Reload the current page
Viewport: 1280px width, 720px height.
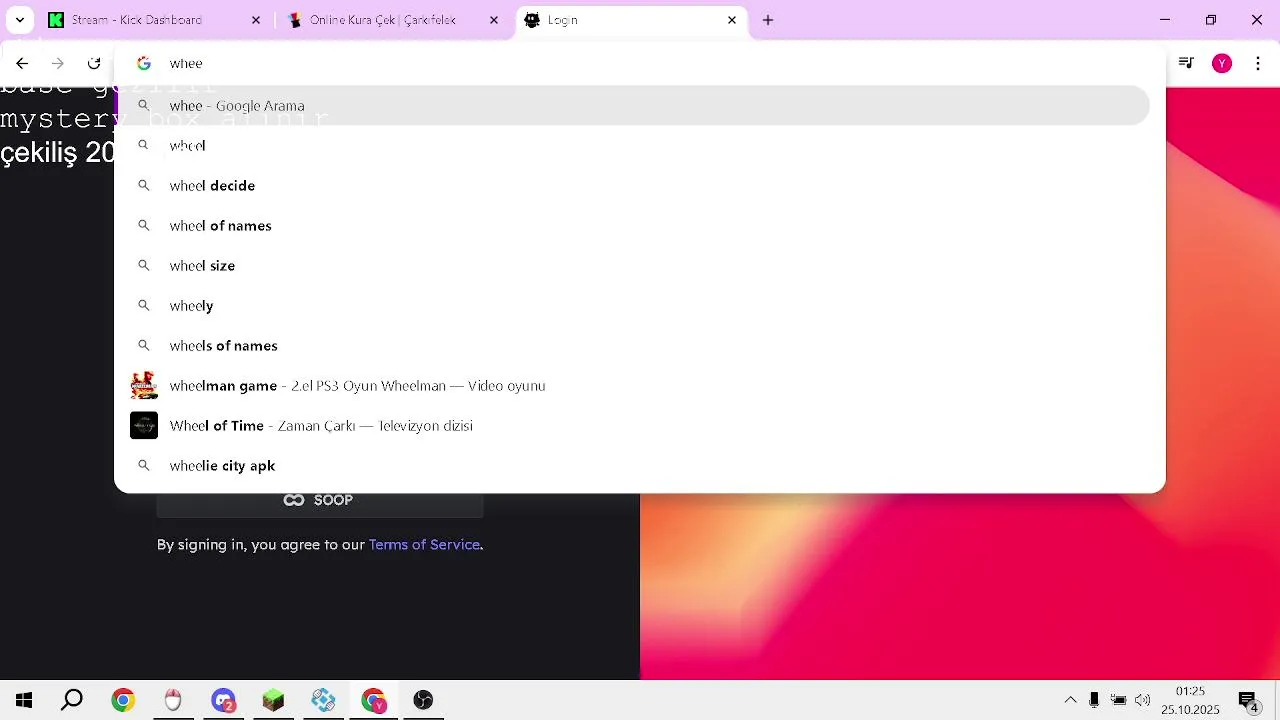pos(94,63)
